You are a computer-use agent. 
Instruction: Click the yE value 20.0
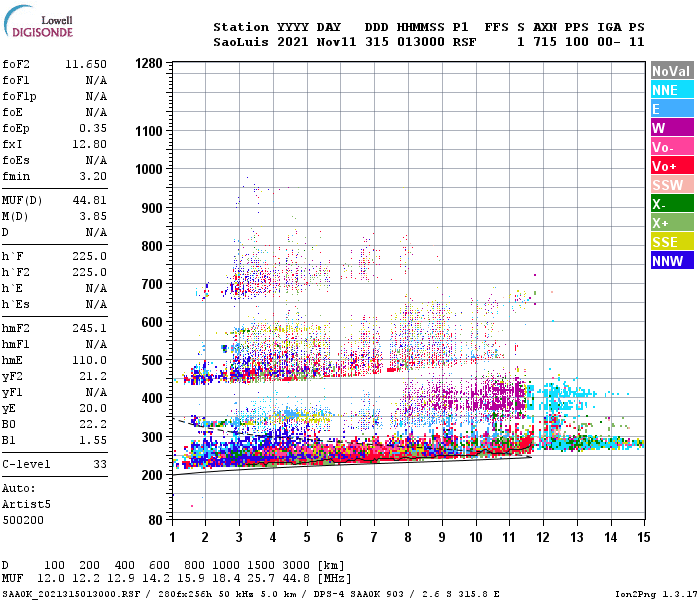pyautogui.click(x=93, y=408)
